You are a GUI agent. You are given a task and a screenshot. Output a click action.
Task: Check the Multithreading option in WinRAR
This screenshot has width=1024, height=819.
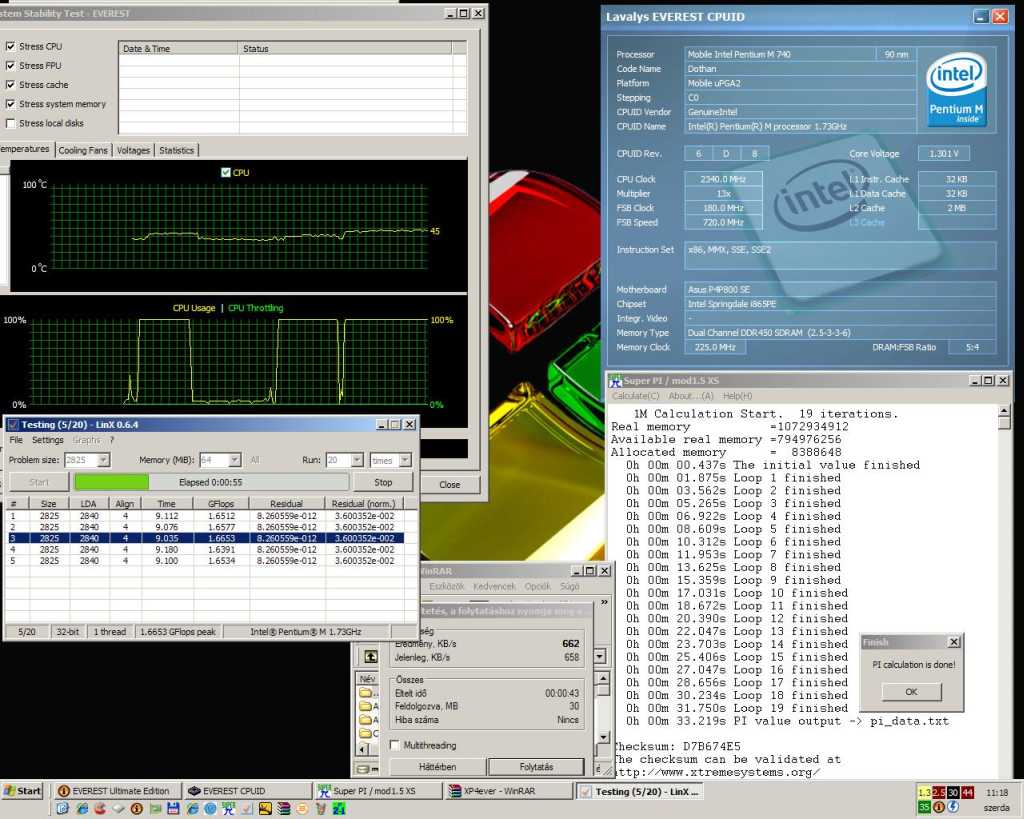point(395,745)
